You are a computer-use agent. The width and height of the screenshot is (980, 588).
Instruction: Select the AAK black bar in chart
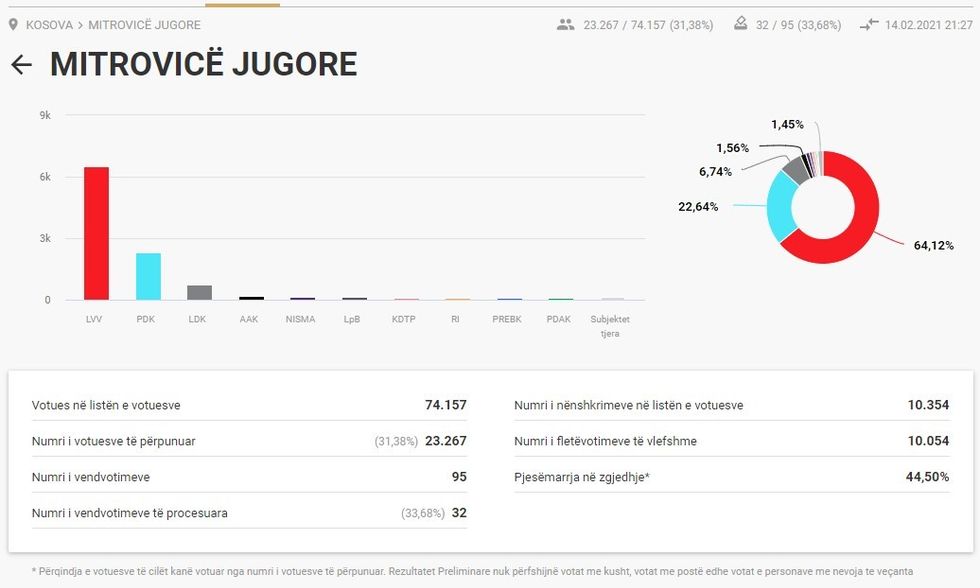click(x=252, y=298)
